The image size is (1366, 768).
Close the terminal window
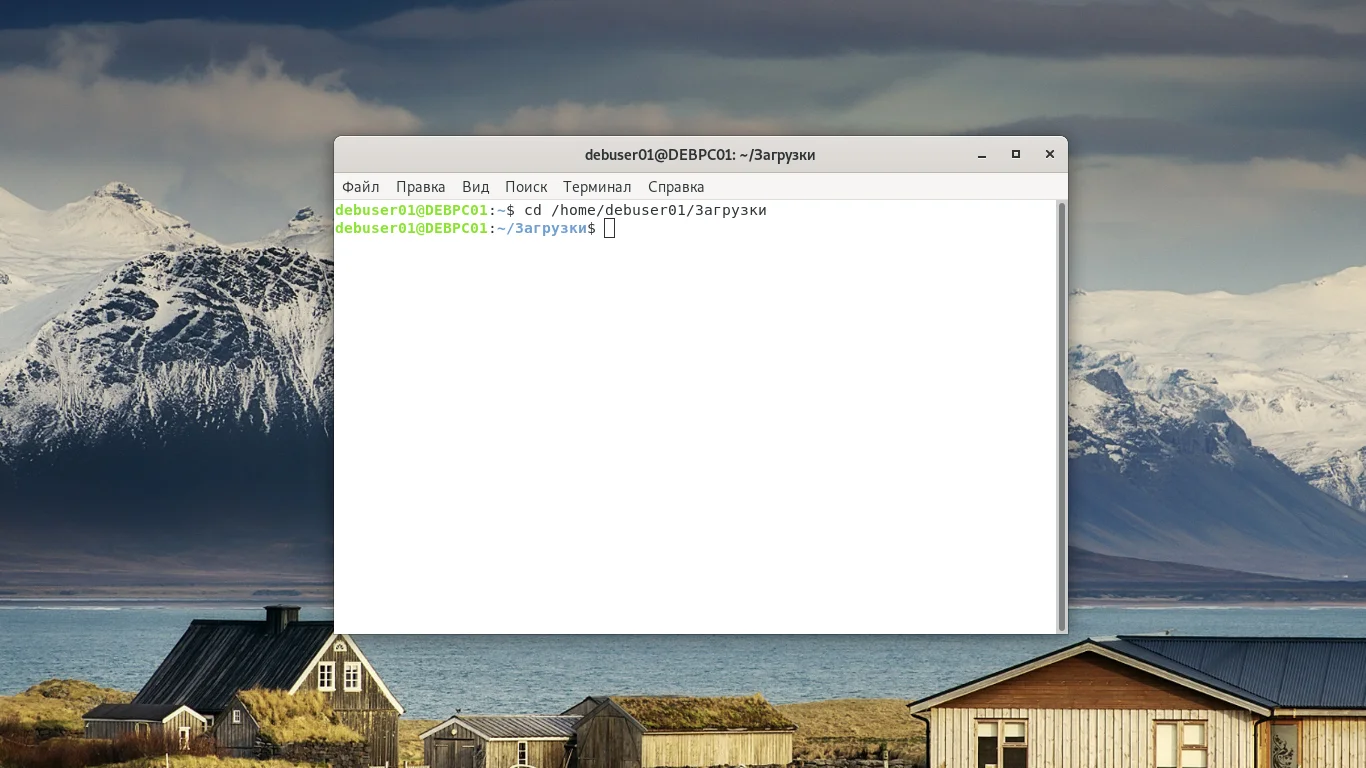pyautogui.click(x=1050, y=155)
